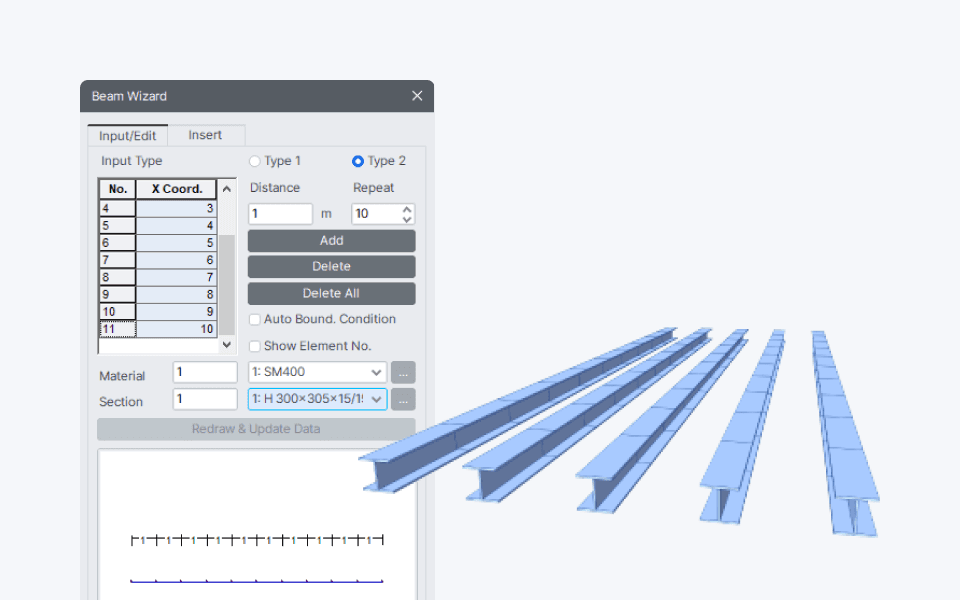Open material browse ellipsis button
960x600 pixels.
tap(403, 372)
